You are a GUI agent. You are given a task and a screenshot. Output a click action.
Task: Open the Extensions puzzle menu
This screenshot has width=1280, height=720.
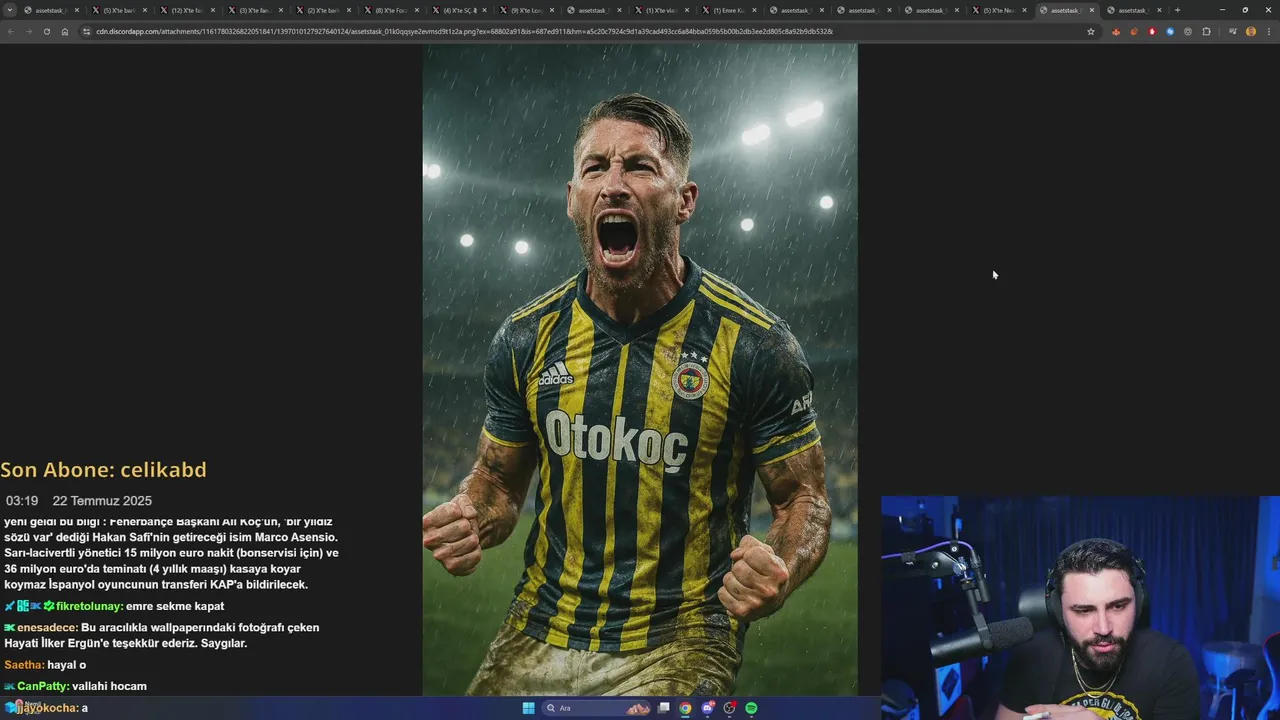point(1206,31)
